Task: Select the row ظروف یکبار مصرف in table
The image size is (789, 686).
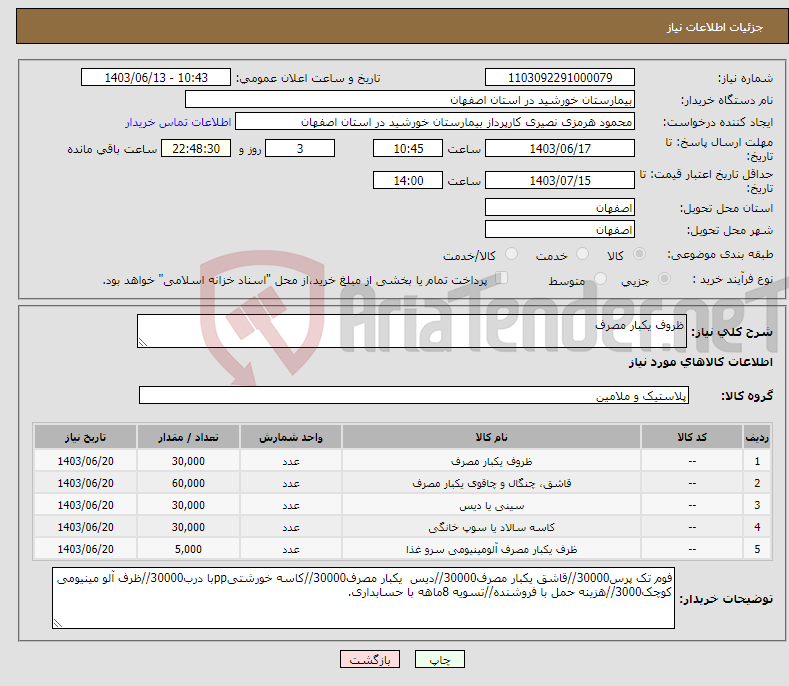Action: coord(403,461)
